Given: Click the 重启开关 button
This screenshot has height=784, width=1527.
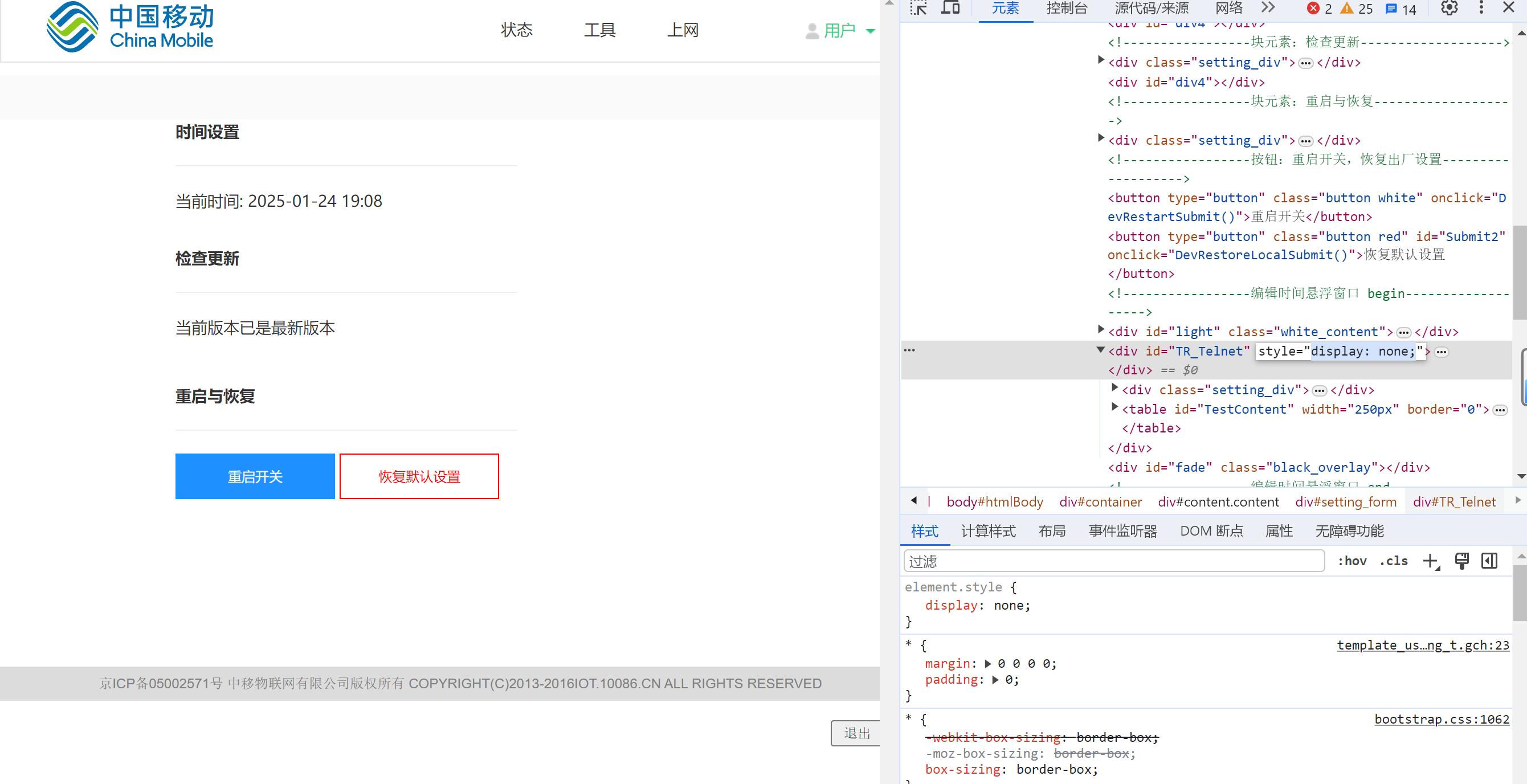Looking at the screenshot, I should [x=255, y=476].
